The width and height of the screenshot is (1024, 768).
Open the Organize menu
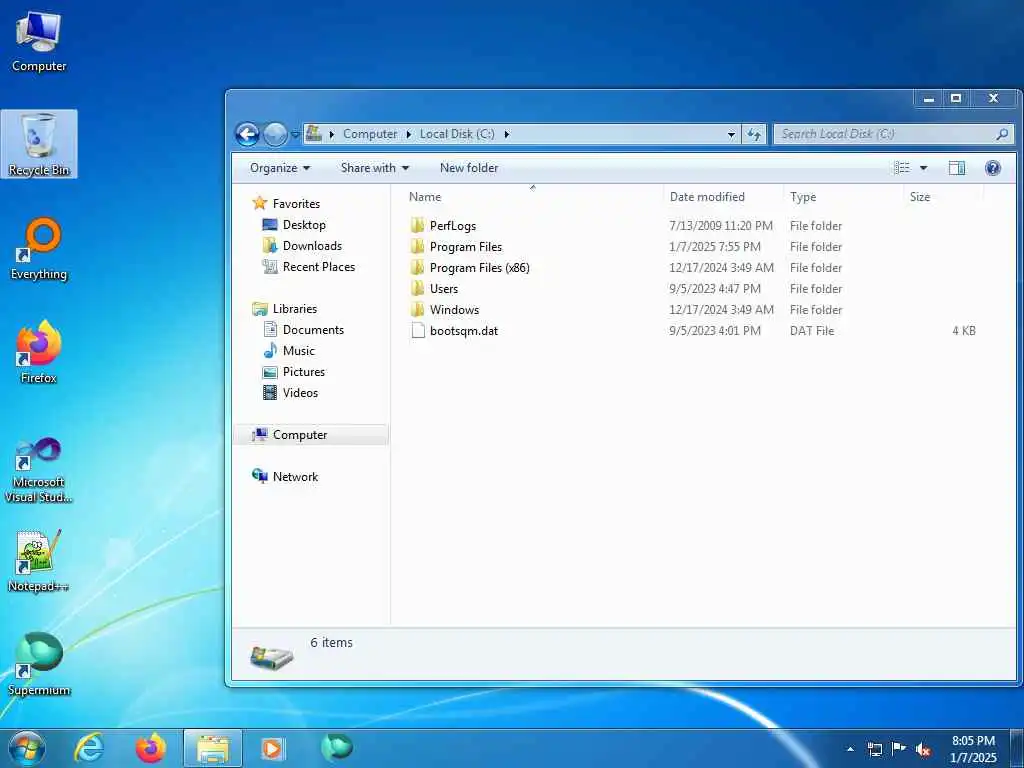280,168
